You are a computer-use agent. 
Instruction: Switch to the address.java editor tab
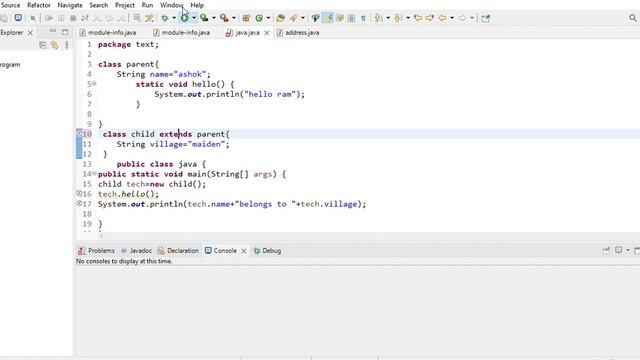click(x=298, y=33)
